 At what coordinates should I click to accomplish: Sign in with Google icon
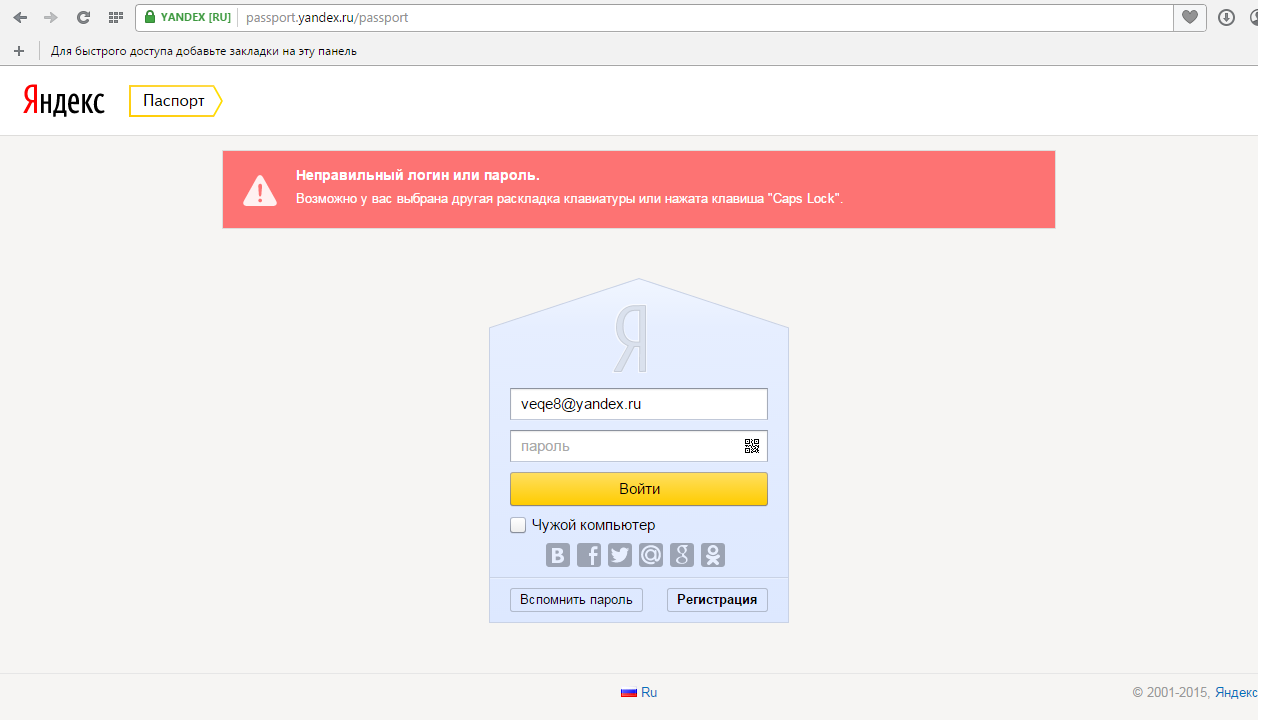(682, 555)
